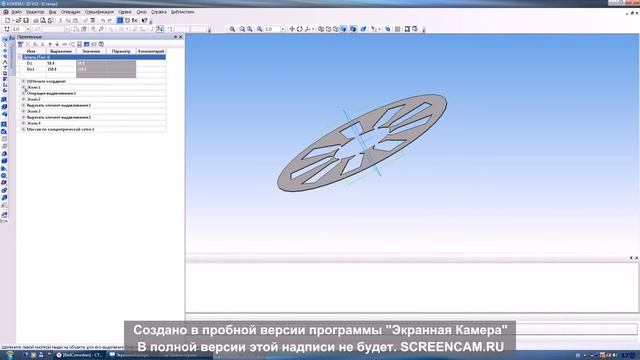This screenshot has width=640, height=360.
Task: Switch to BadComedian taskbar window
Action: pos(79,355)
